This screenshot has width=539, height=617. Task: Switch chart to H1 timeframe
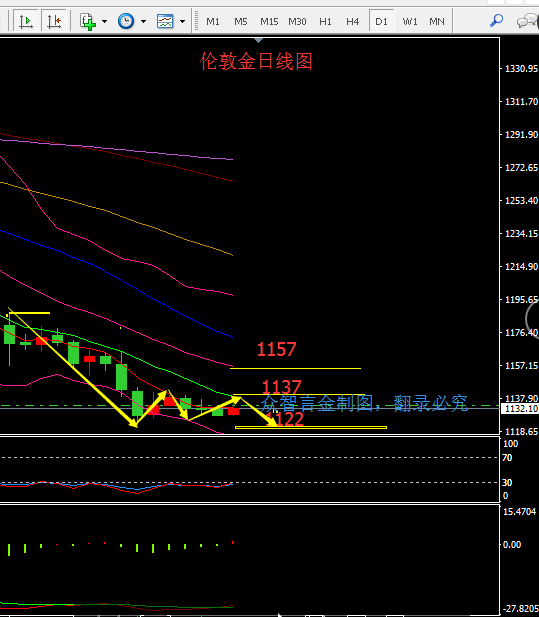coord(325,22)
